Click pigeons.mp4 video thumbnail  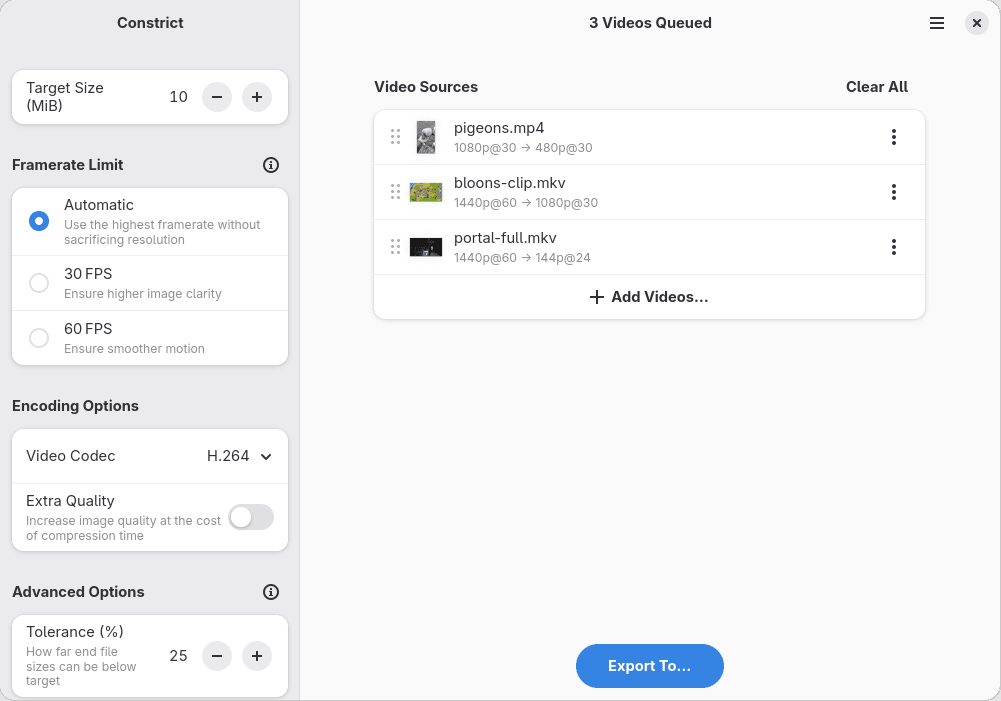click(426, 137)
